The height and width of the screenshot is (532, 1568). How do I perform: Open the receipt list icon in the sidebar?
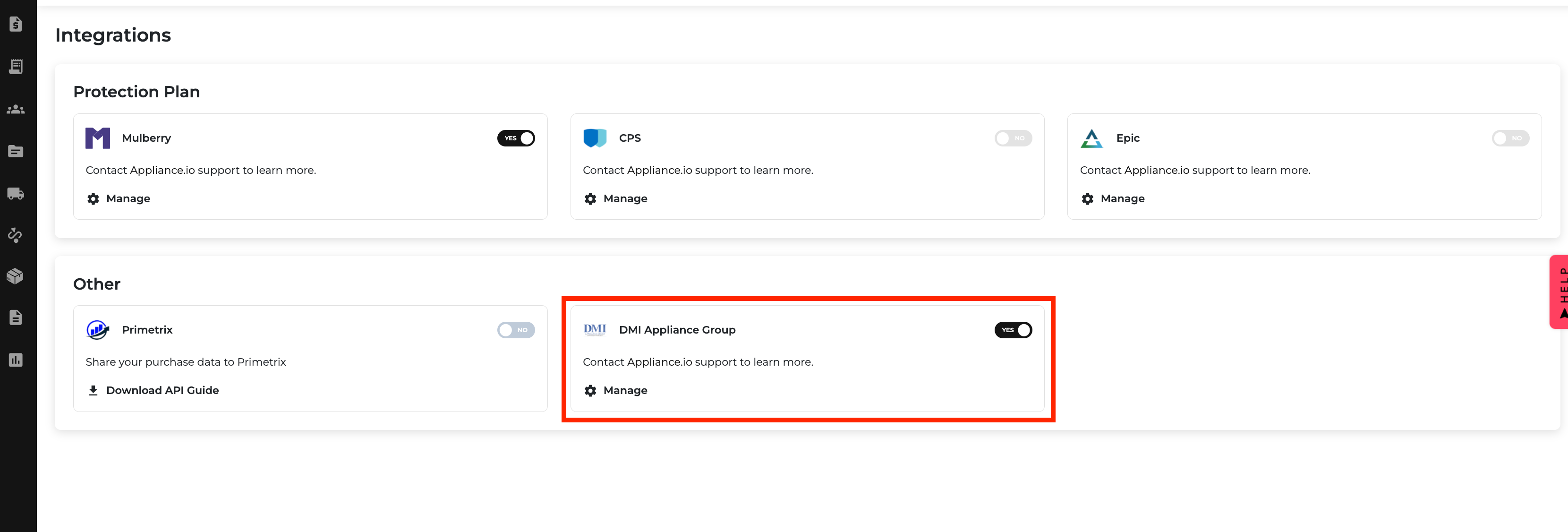(16, 66)
